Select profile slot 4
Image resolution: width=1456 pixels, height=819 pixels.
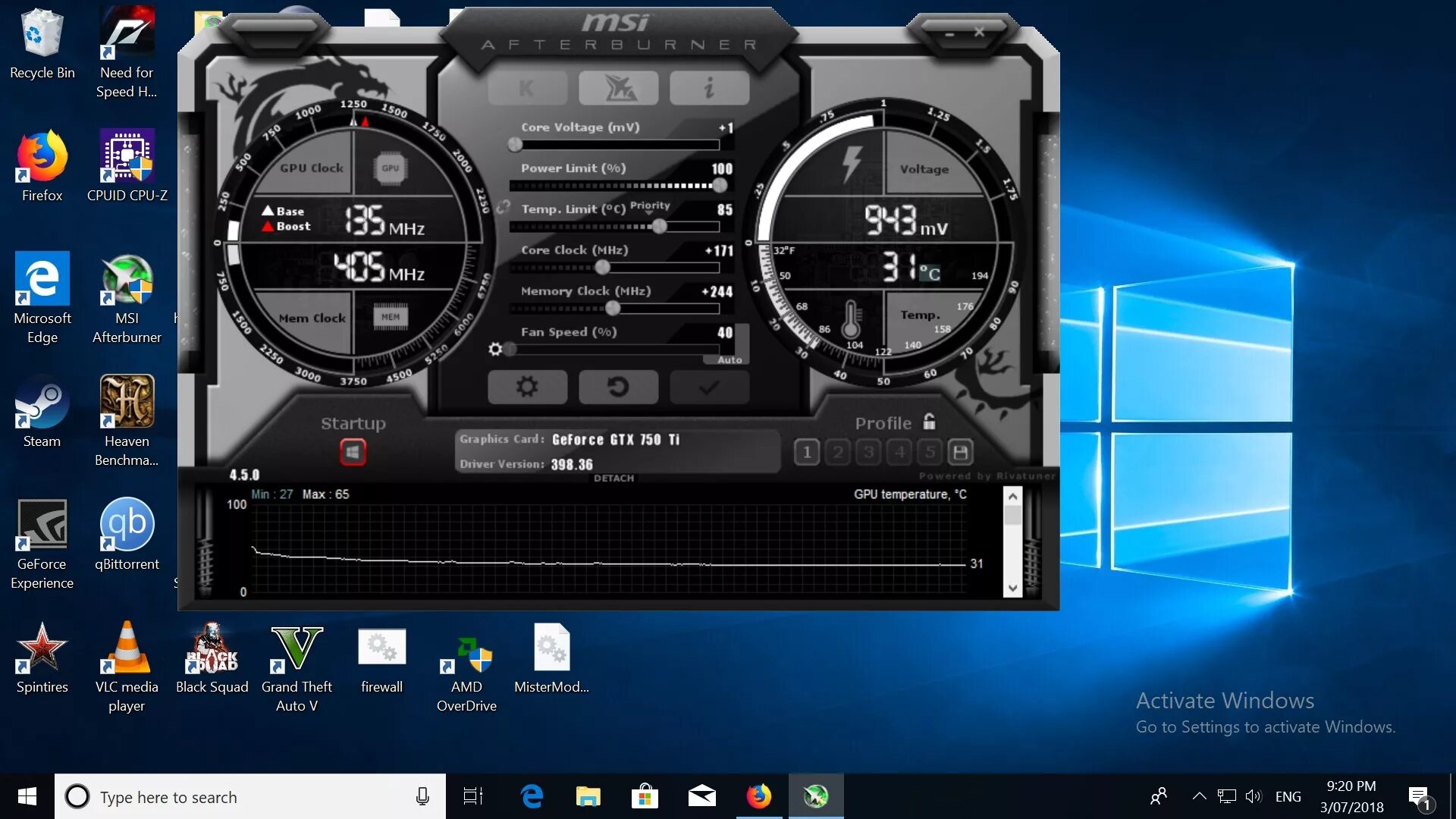(899, 453)
